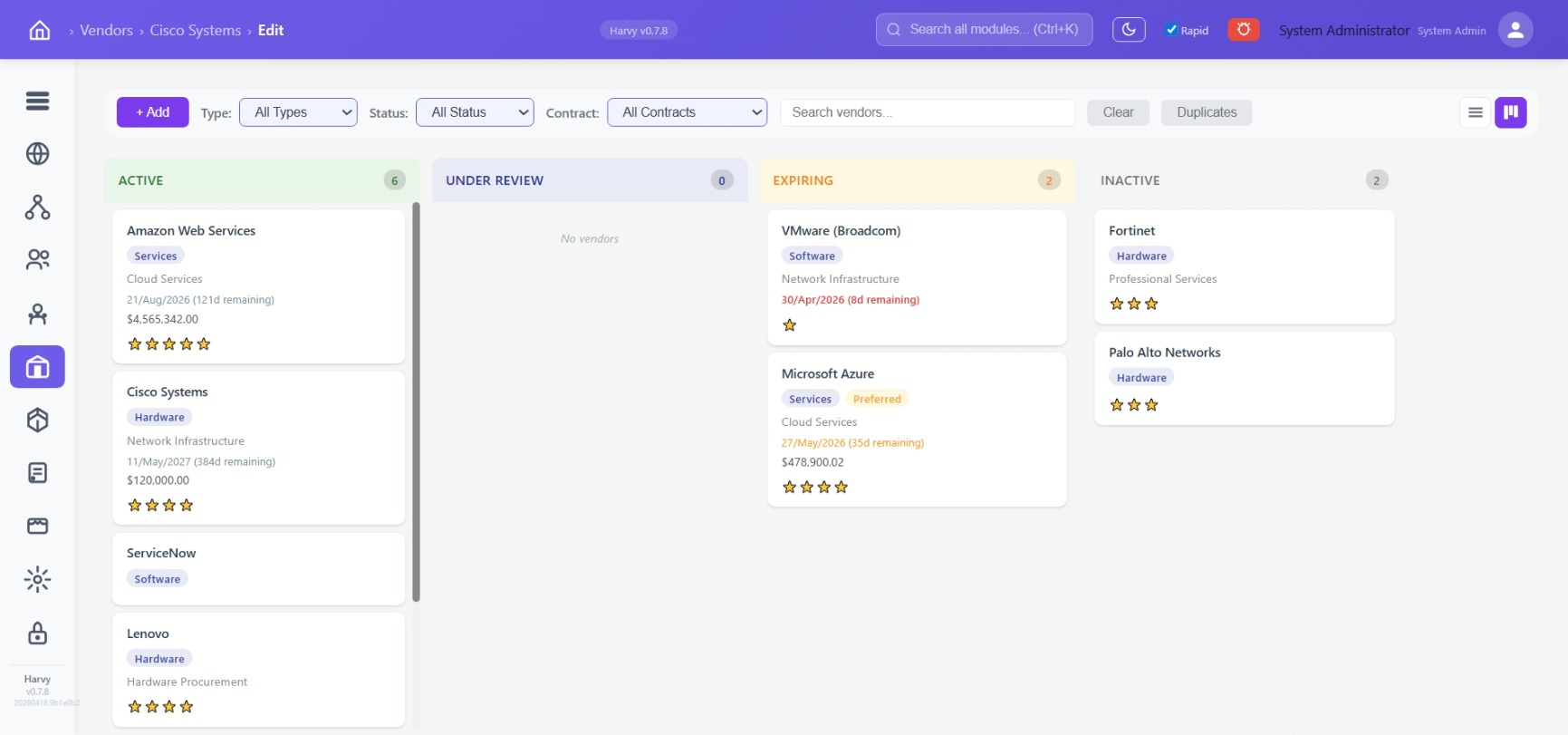Screen dimensions: 1568x735
Task: Click the Harvy v0.7.8 version badge
Action: pyautogui.click(x=639, y=30)
